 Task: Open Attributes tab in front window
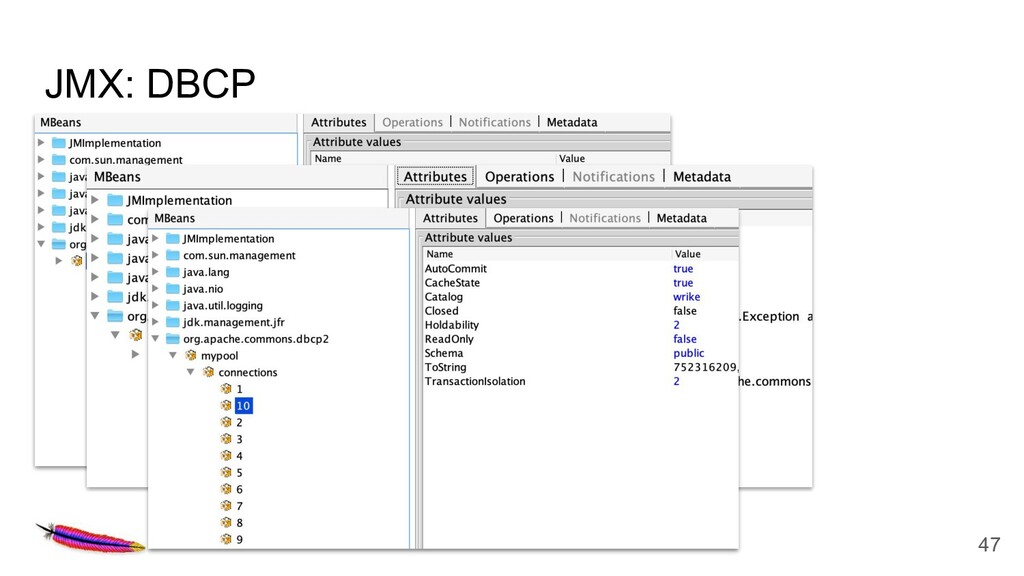(x=451, y=218)
